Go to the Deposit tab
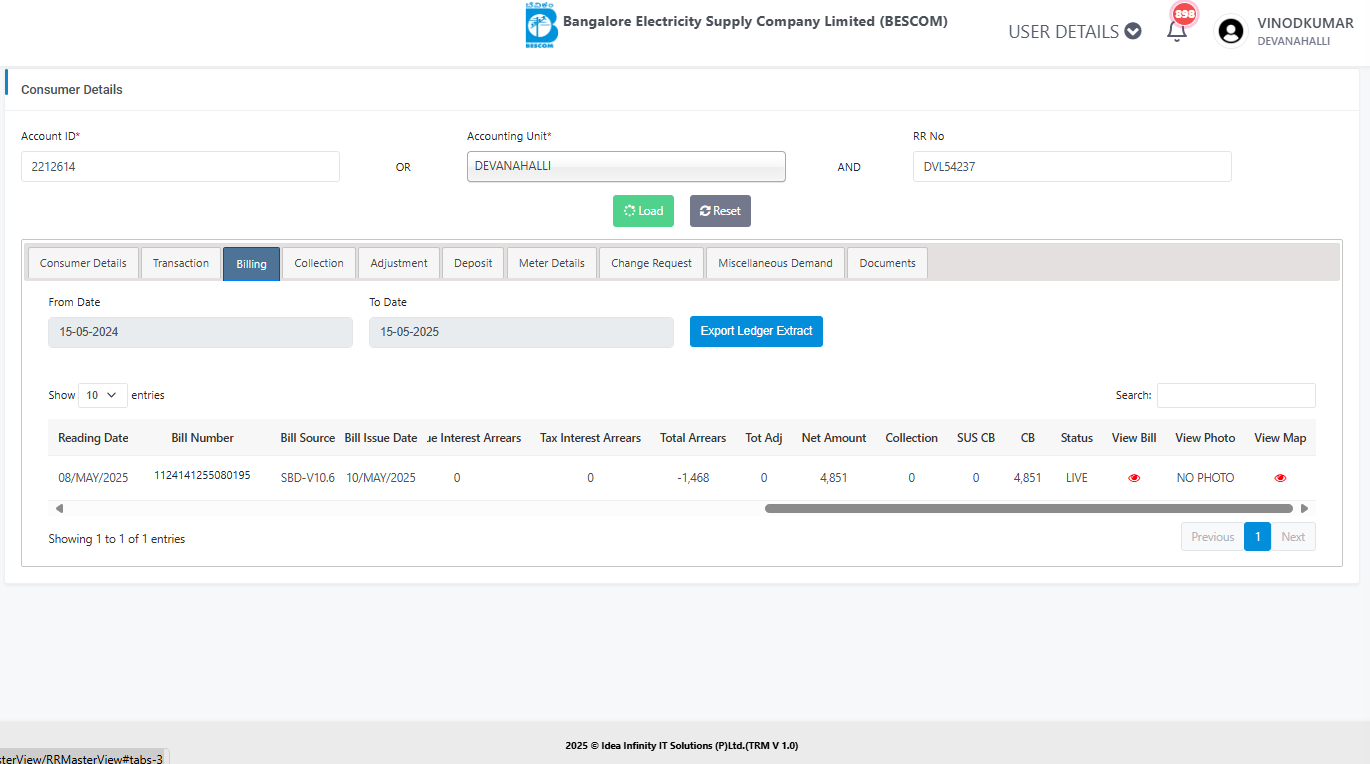1370x764 pixels. pyautogui.click(x=473, y=263)
